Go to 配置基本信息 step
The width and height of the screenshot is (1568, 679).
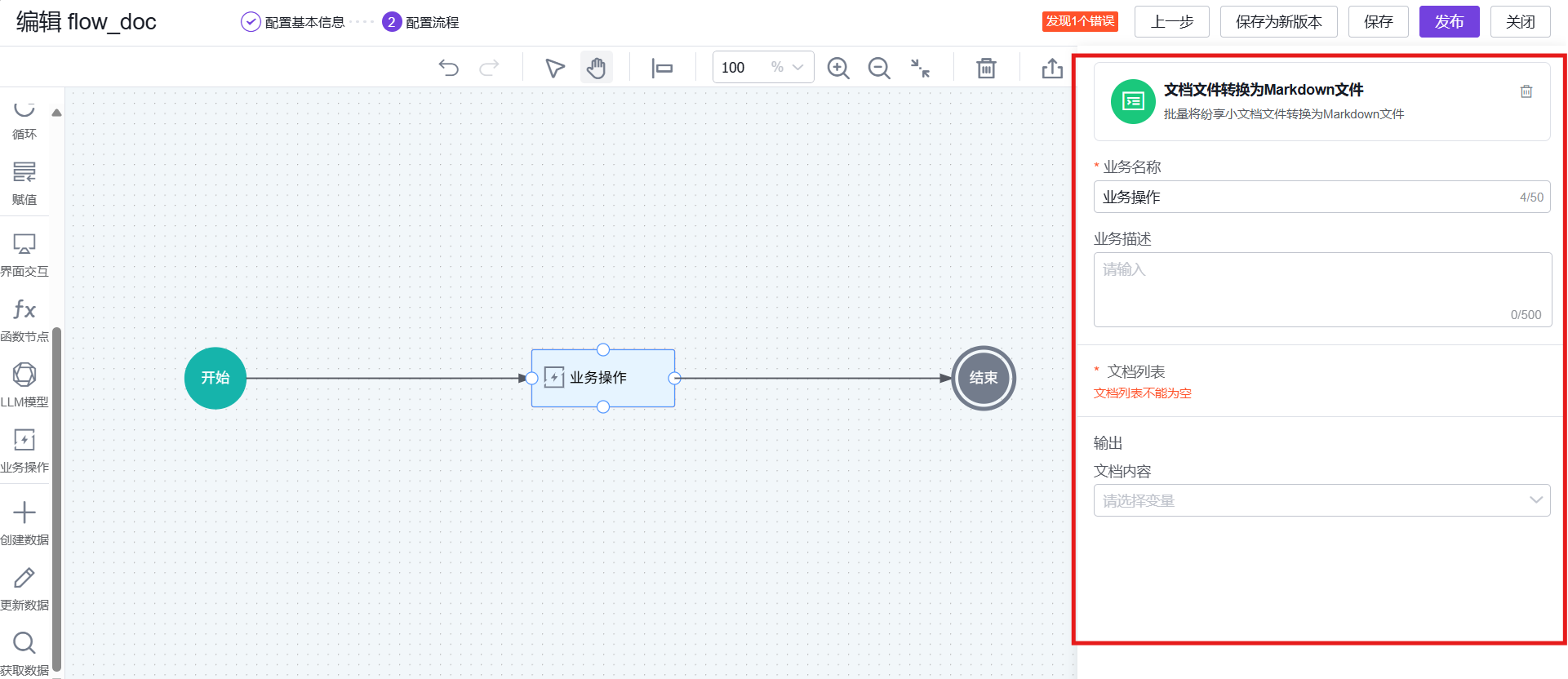tap(293, 22)
